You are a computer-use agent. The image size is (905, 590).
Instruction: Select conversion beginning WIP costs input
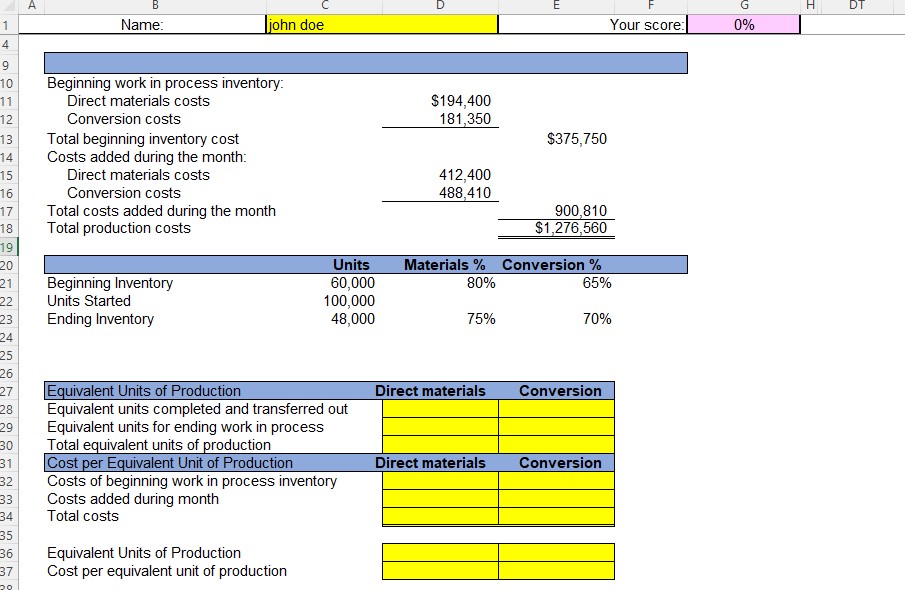[x=556, y=481]
